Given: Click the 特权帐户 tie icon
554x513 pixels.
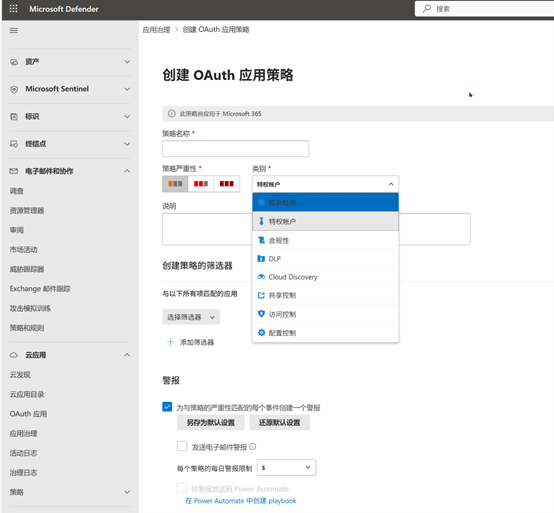Looking at the screenshot, I should click(261, 221).
